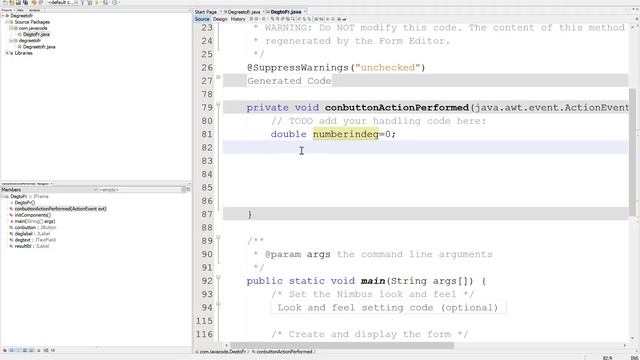640x360 pixels.
Task: Open the Members filter dropdown in Navigator
Action: coord(95,190)
